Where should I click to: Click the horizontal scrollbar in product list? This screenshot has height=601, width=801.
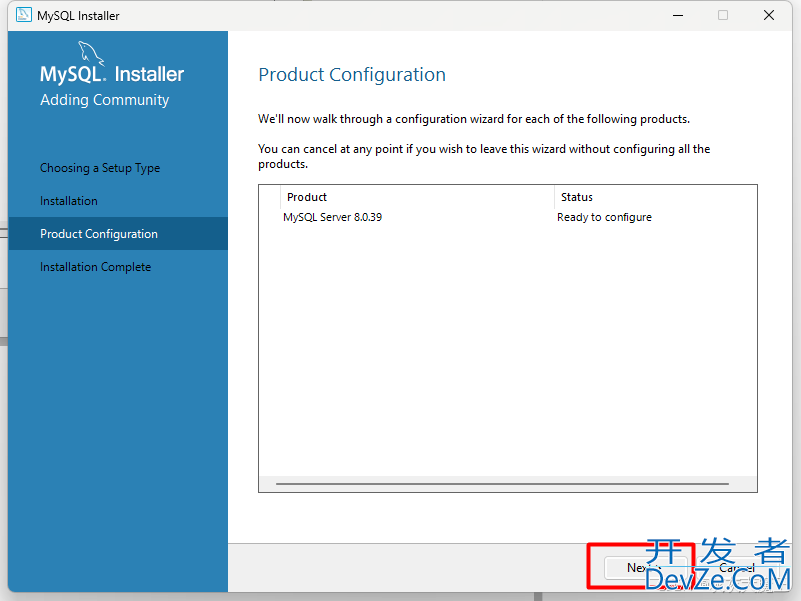point(502,483)
